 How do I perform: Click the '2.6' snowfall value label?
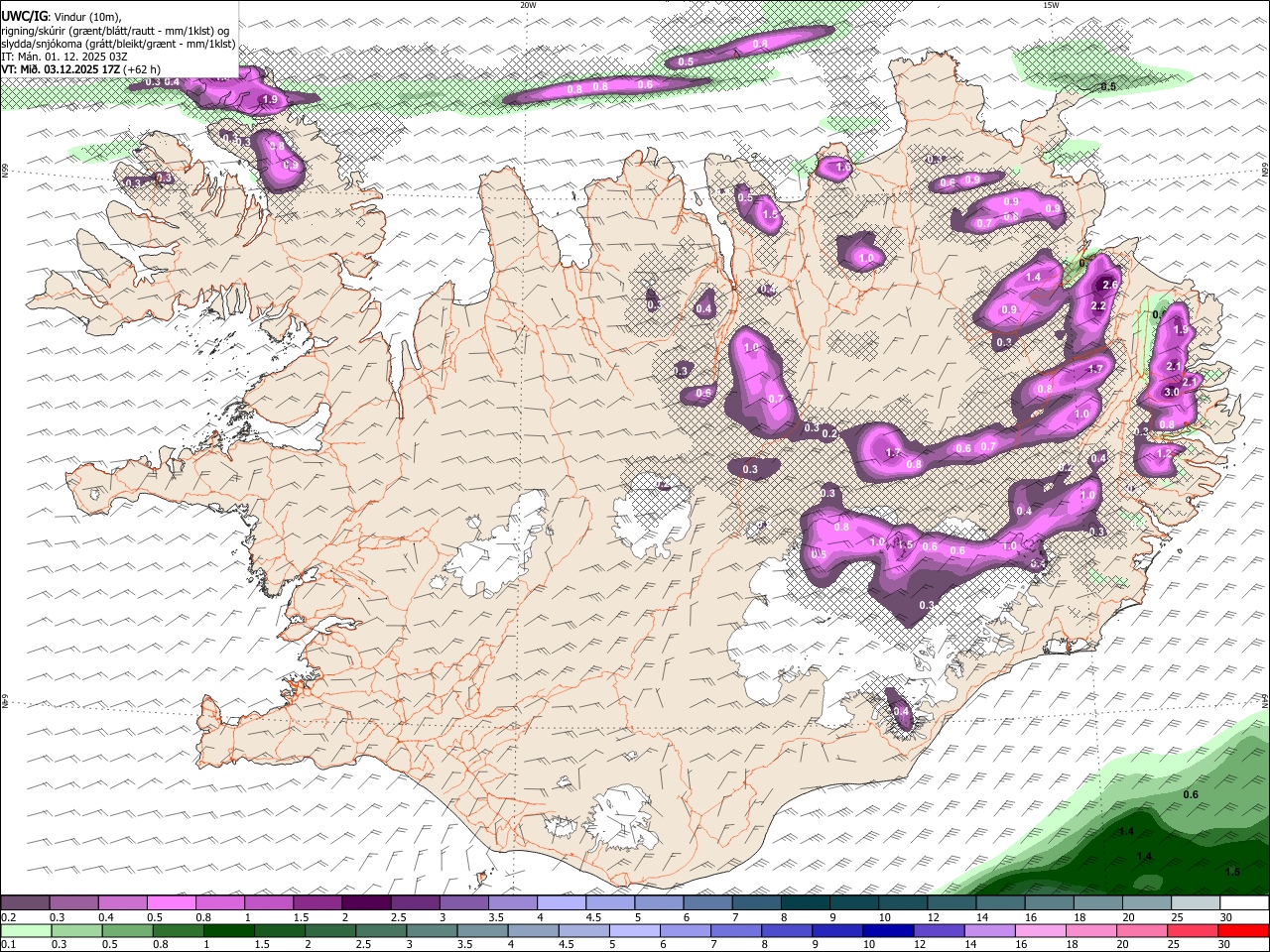(1110, 285)
